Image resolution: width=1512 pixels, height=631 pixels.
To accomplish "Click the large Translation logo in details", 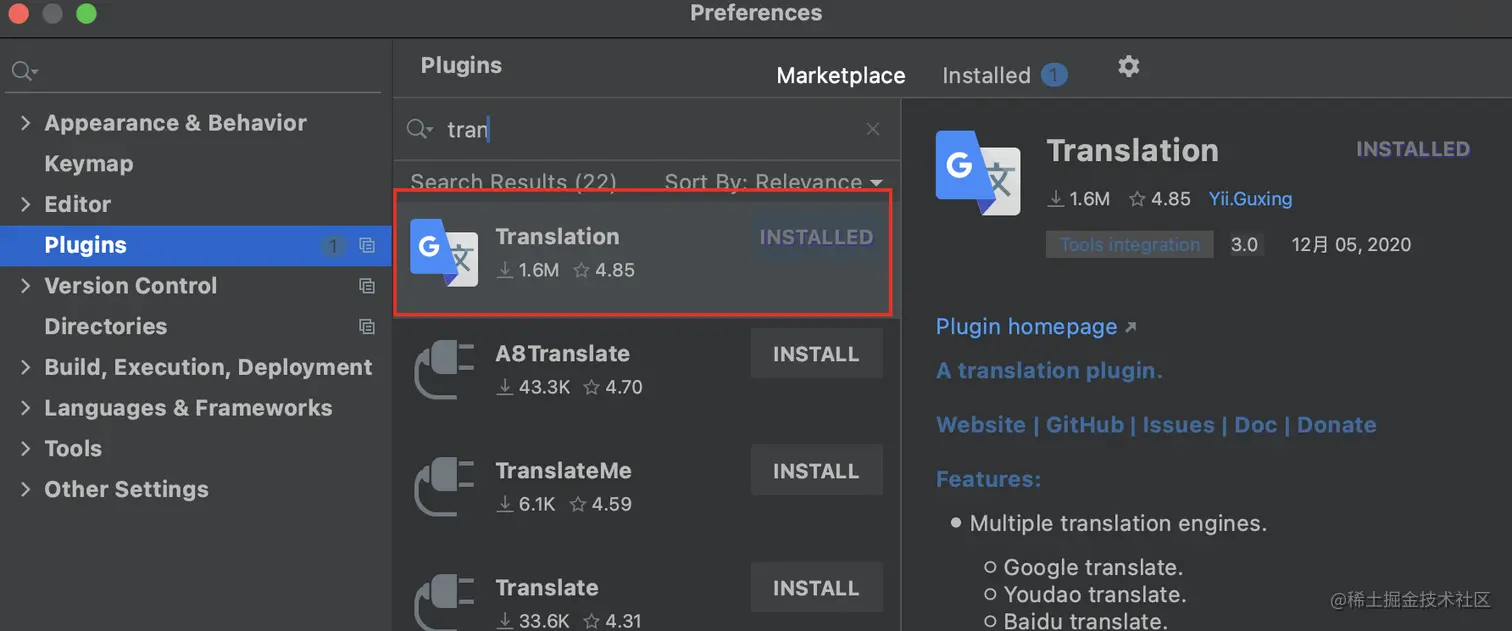I will coord(978,173).
